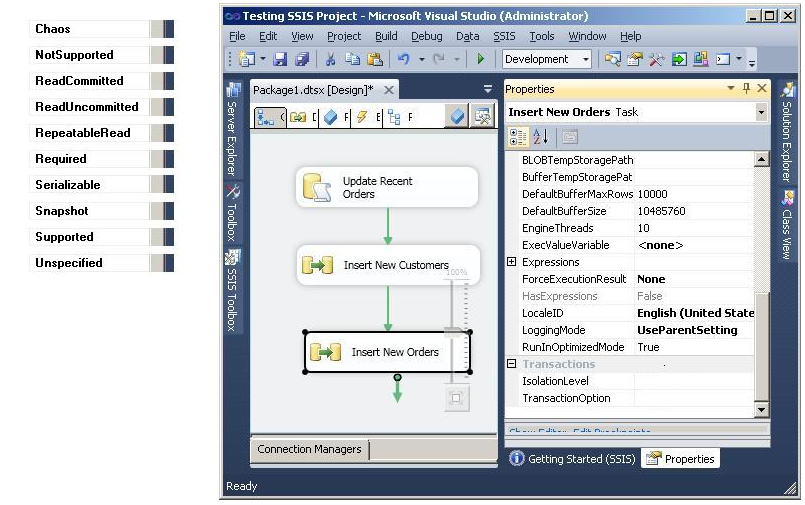The image size is (805, 505).
Task: Select the Update Recent Orders task
Action: (387, 187)
